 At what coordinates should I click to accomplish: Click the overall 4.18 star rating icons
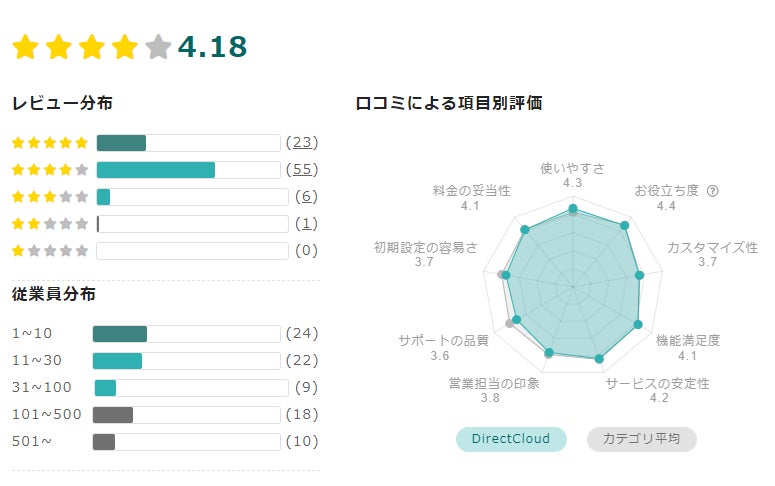tap(91, 48)
